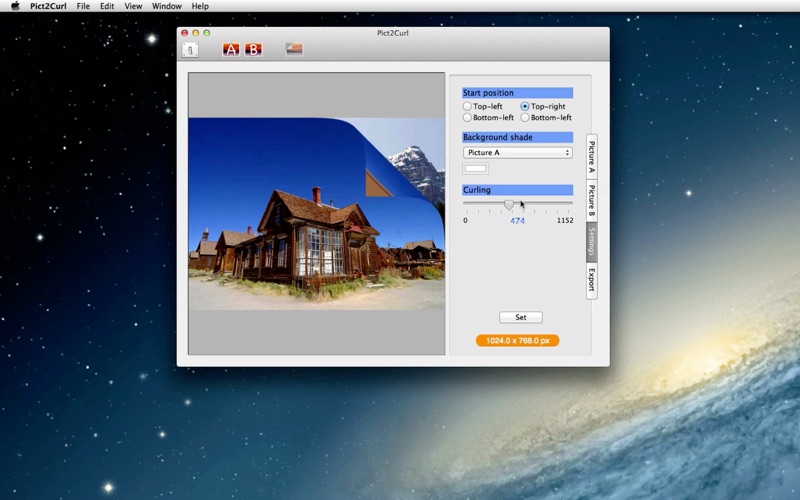
Task: Click the curled house picture preview
Action: (316, 214)
